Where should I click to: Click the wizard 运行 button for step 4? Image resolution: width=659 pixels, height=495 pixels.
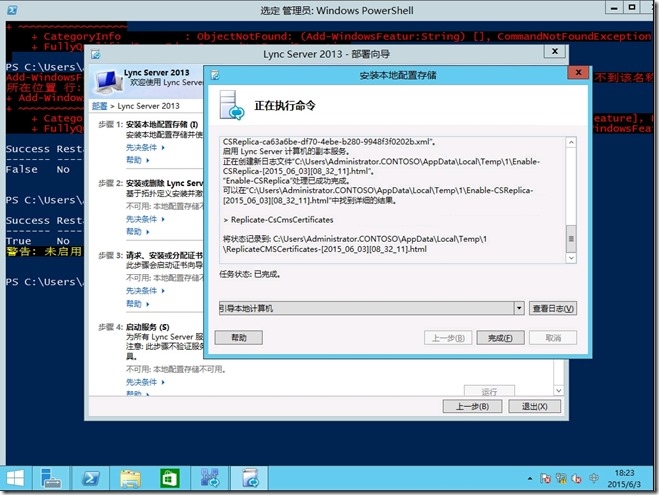[489, 391]
